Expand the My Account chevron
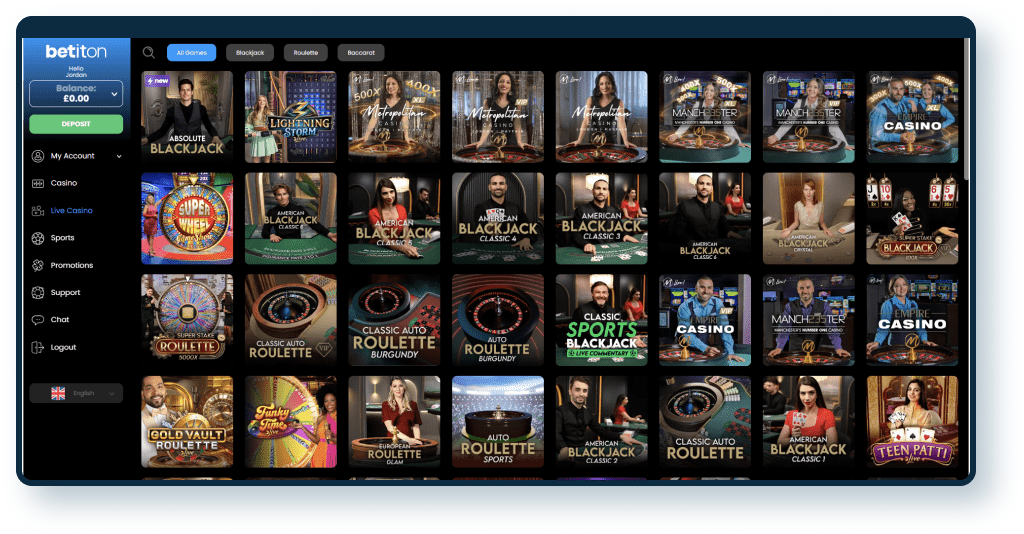This screenshot has height=534, width=1024. (x=119, y=156)
